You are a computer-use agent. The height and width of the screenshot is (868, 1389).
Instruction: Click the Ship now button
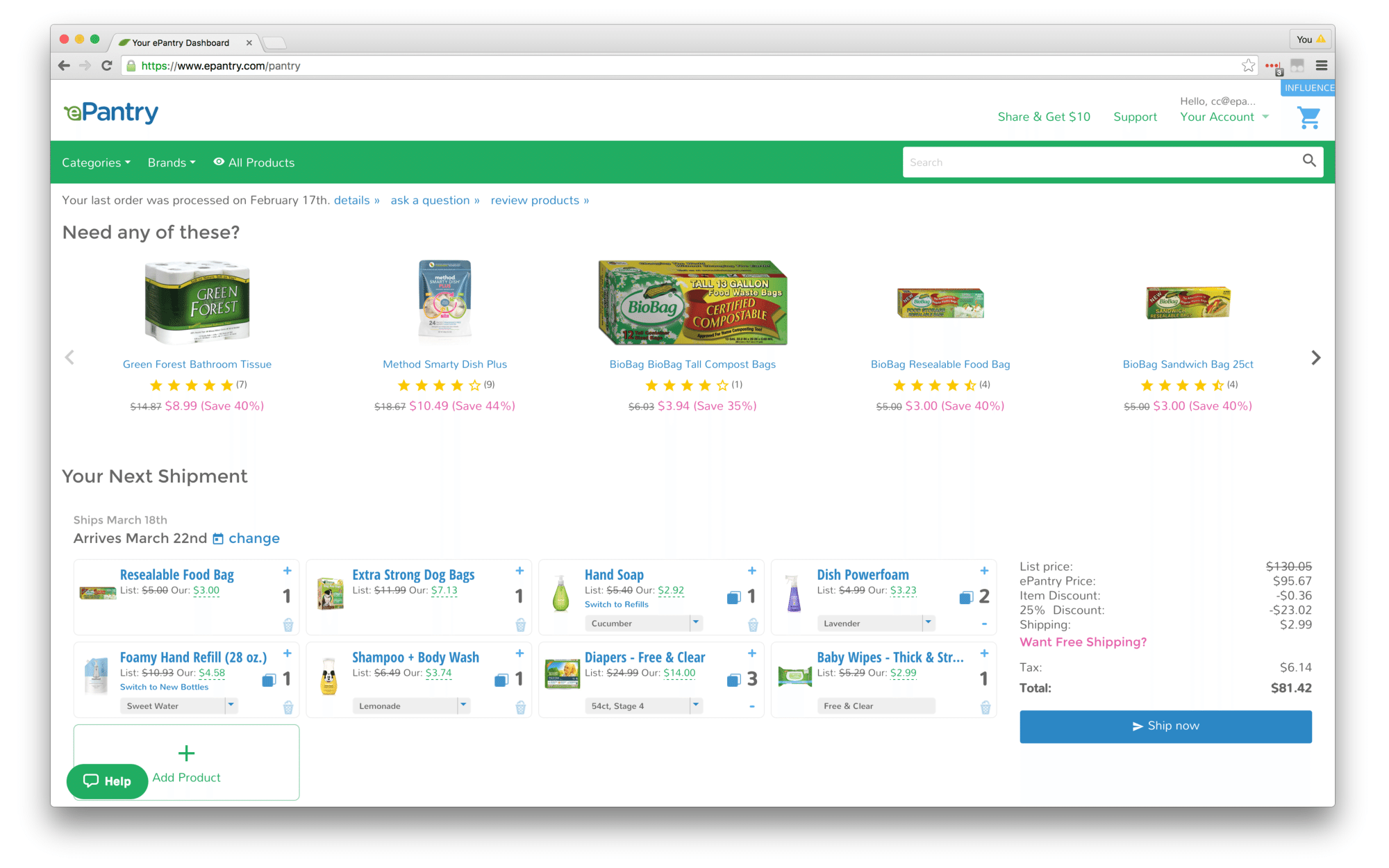coord(1165,726)
